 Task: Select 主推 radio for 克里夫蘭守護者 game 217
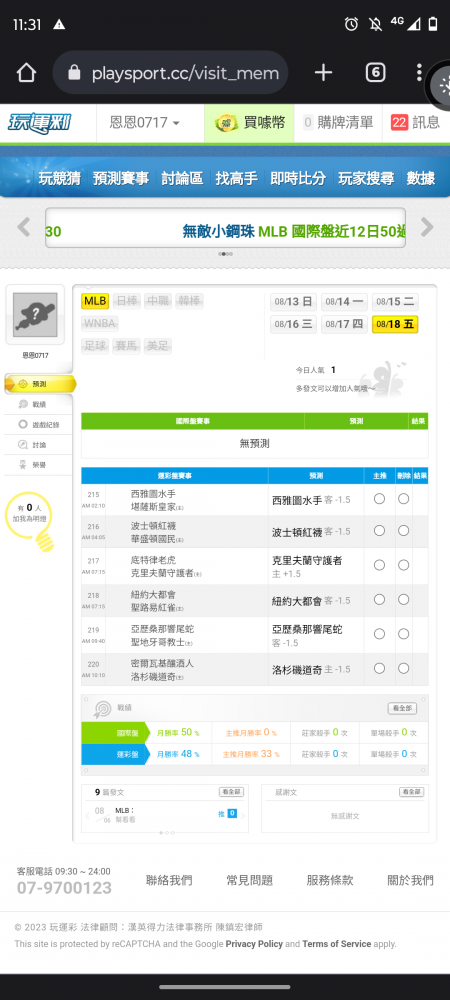[x=379, y=565]
